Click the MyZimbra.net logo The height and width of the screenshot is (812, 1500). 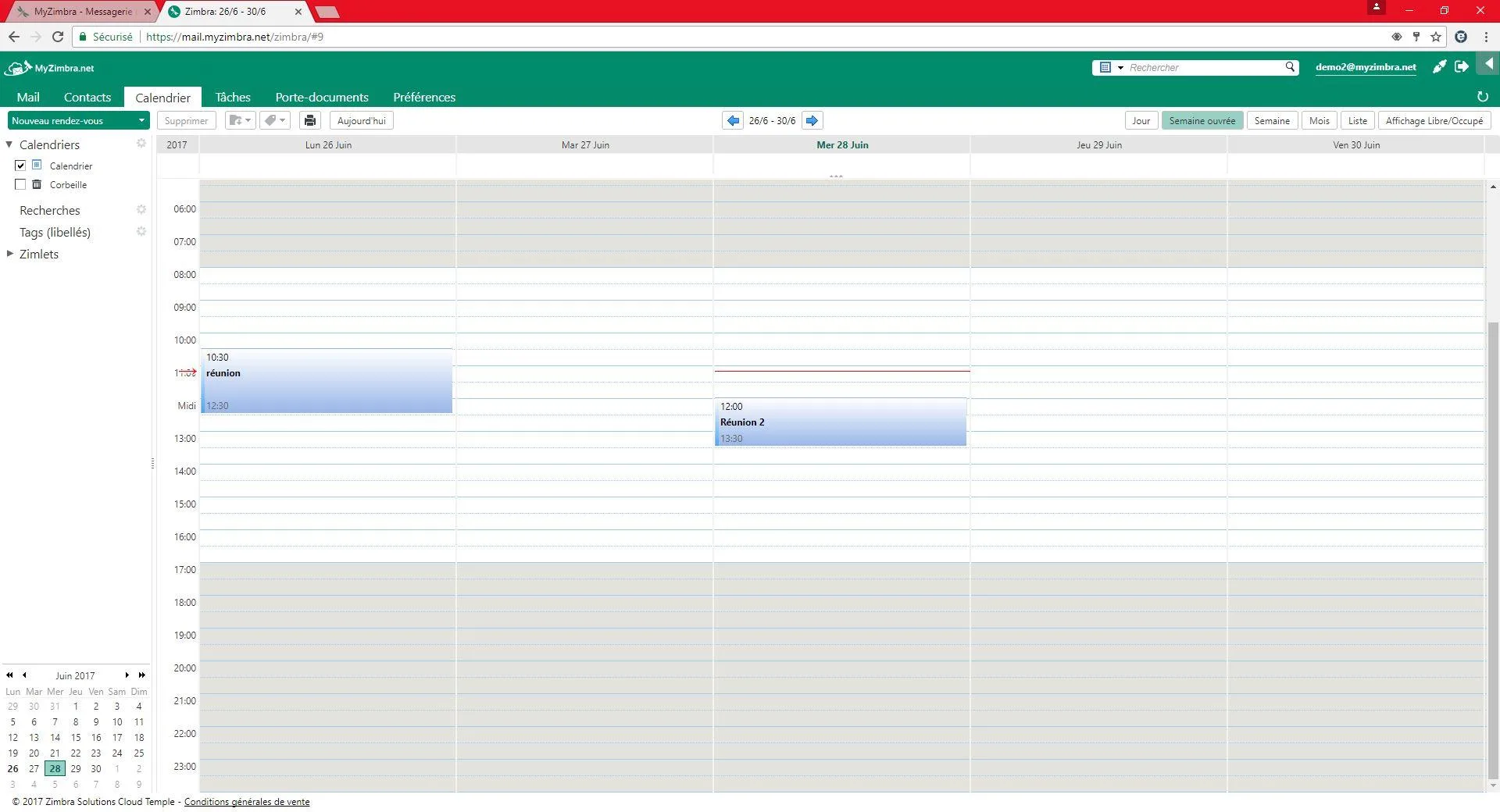point(48,68)
